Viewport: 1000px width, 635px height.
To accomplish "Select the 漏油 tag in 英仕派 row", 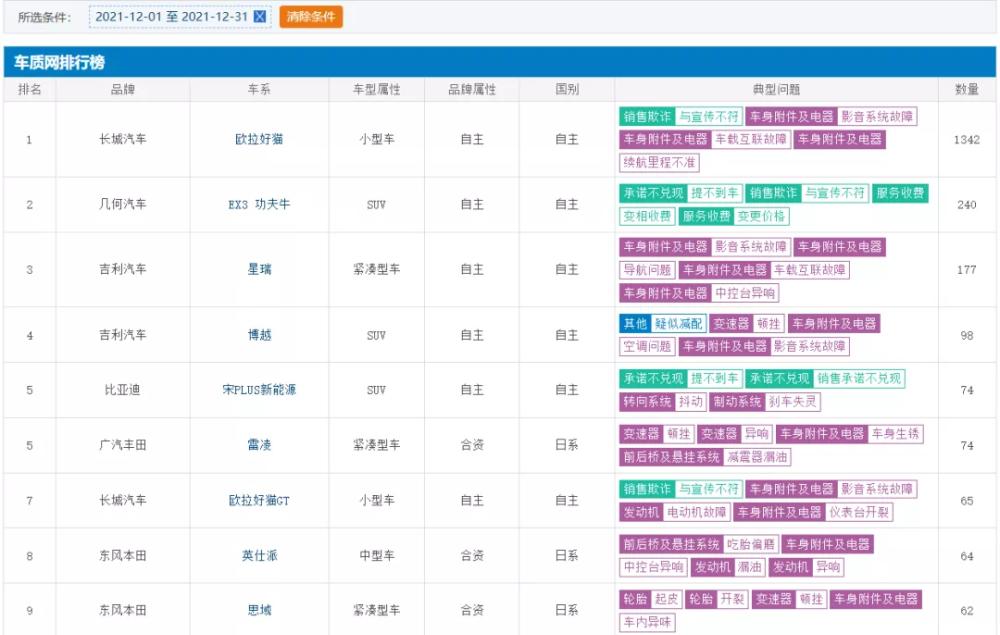I will click(749, 567).
